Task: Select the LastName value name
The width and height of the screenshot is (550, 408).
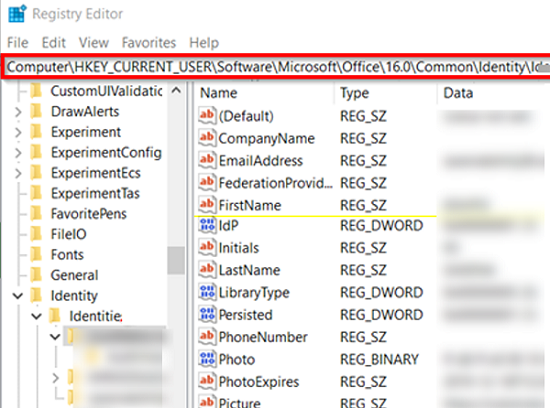Action: coord(249,270)
